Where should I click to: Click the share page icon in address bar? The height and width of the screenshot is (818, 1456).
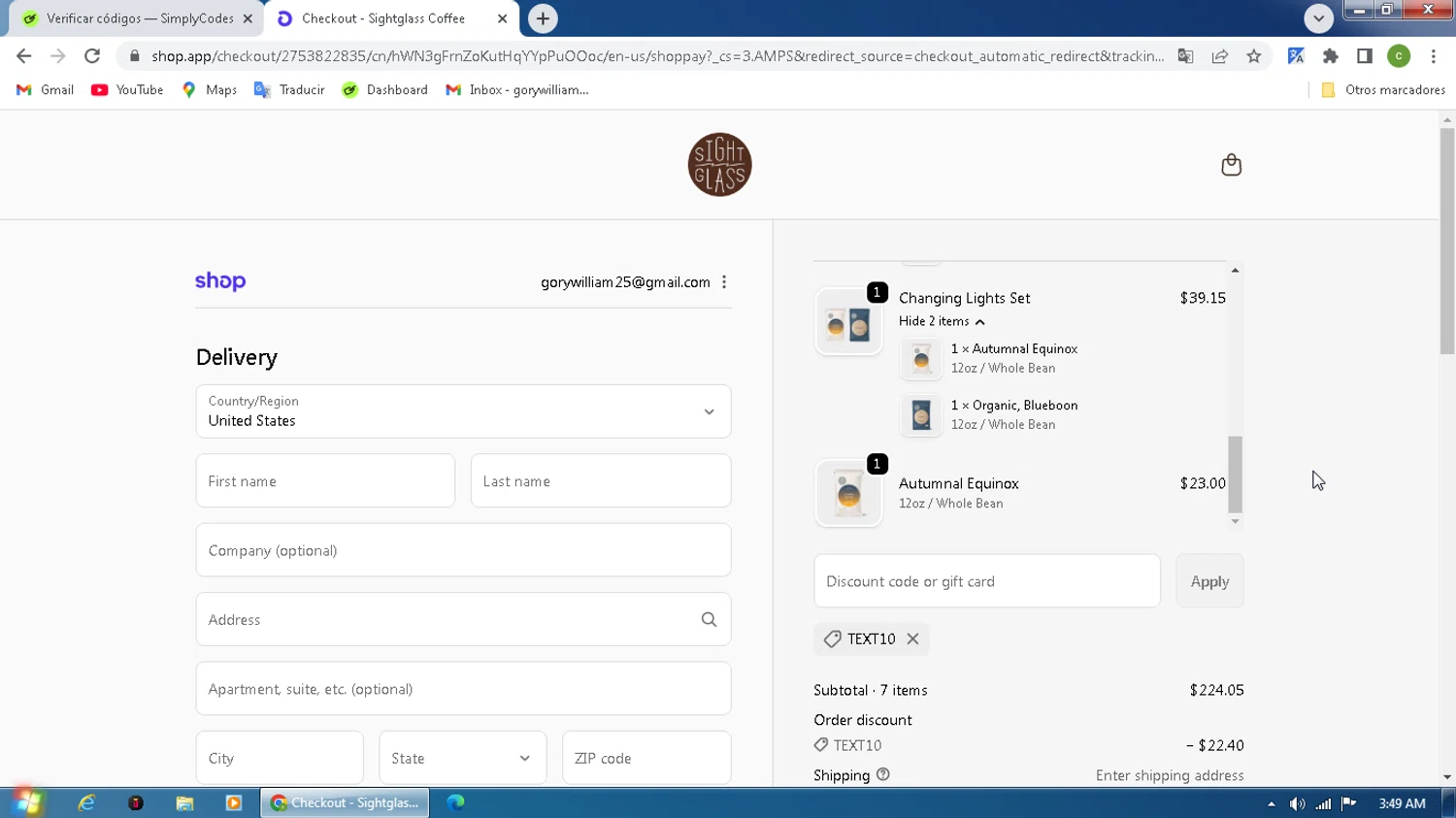click(x=1220, y=56)
